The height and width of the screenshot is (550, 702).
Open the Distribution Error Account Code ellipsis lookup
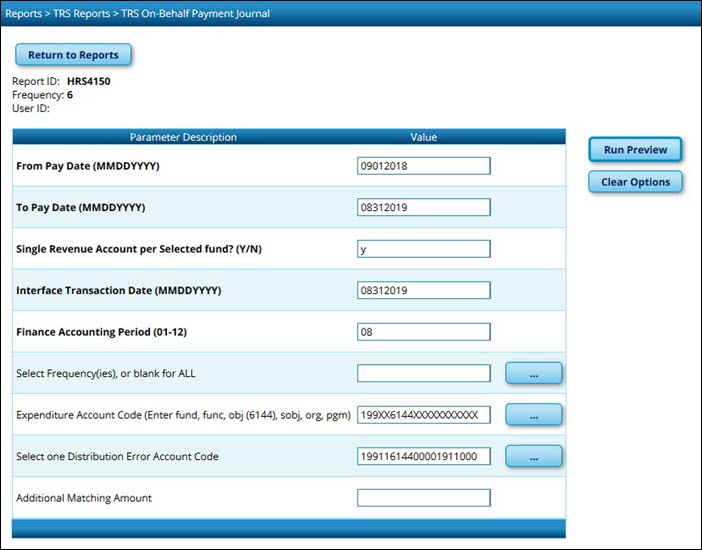[533, 456]
